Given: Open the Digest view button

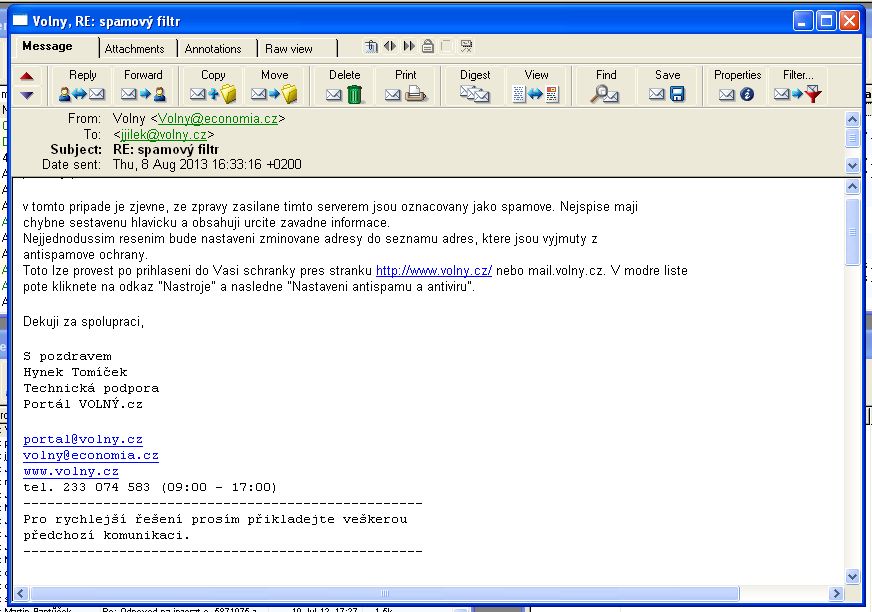Looking at the screenshot, I should click(475, 86).
